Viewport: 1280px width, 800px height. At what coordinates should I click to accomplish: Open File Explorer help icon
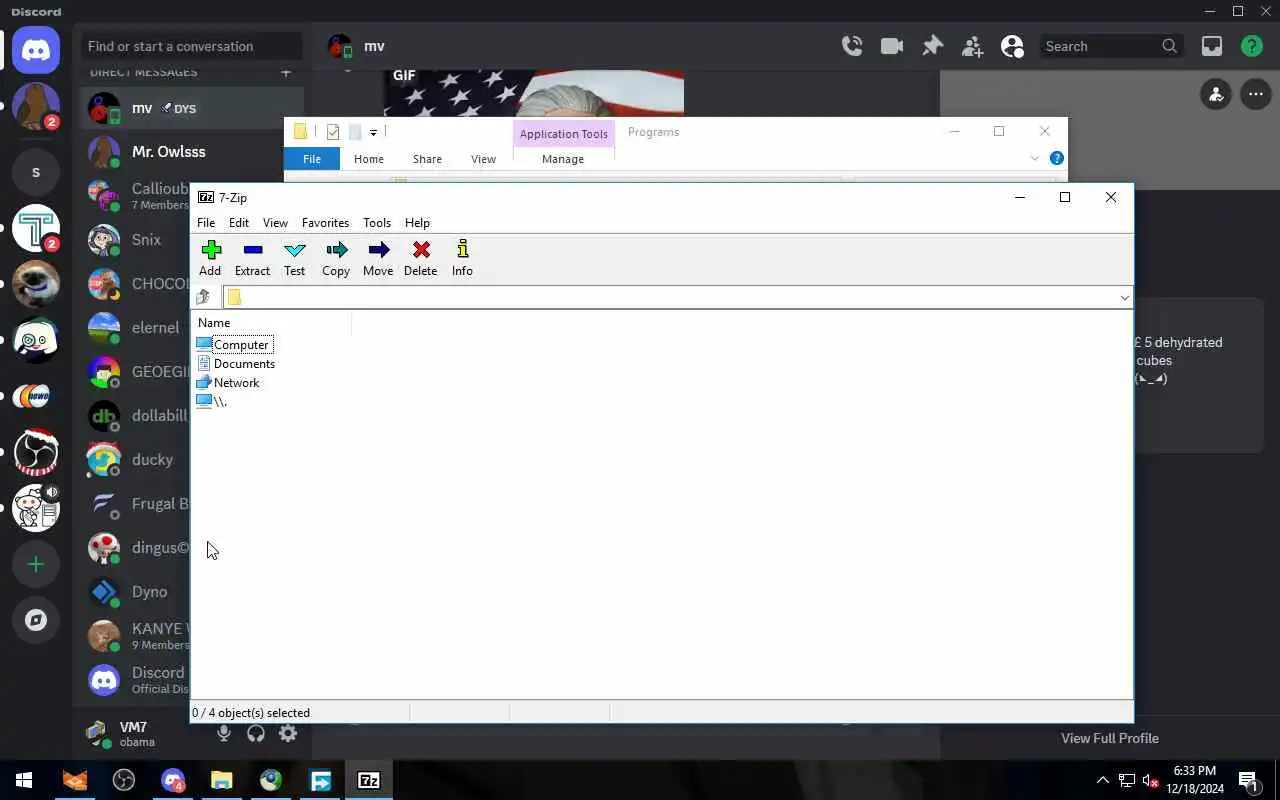(x=1057, y=158)
